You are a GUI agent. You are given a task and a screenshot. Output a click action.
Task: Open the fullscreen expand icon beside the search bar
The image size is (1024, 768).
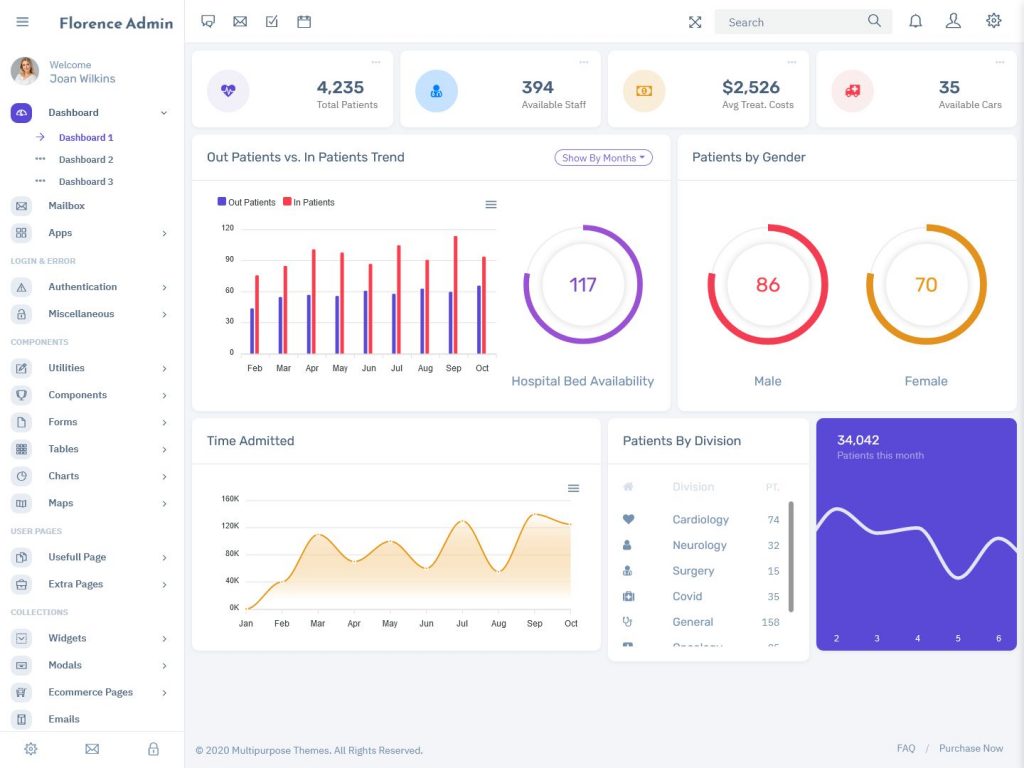[695, 20]
